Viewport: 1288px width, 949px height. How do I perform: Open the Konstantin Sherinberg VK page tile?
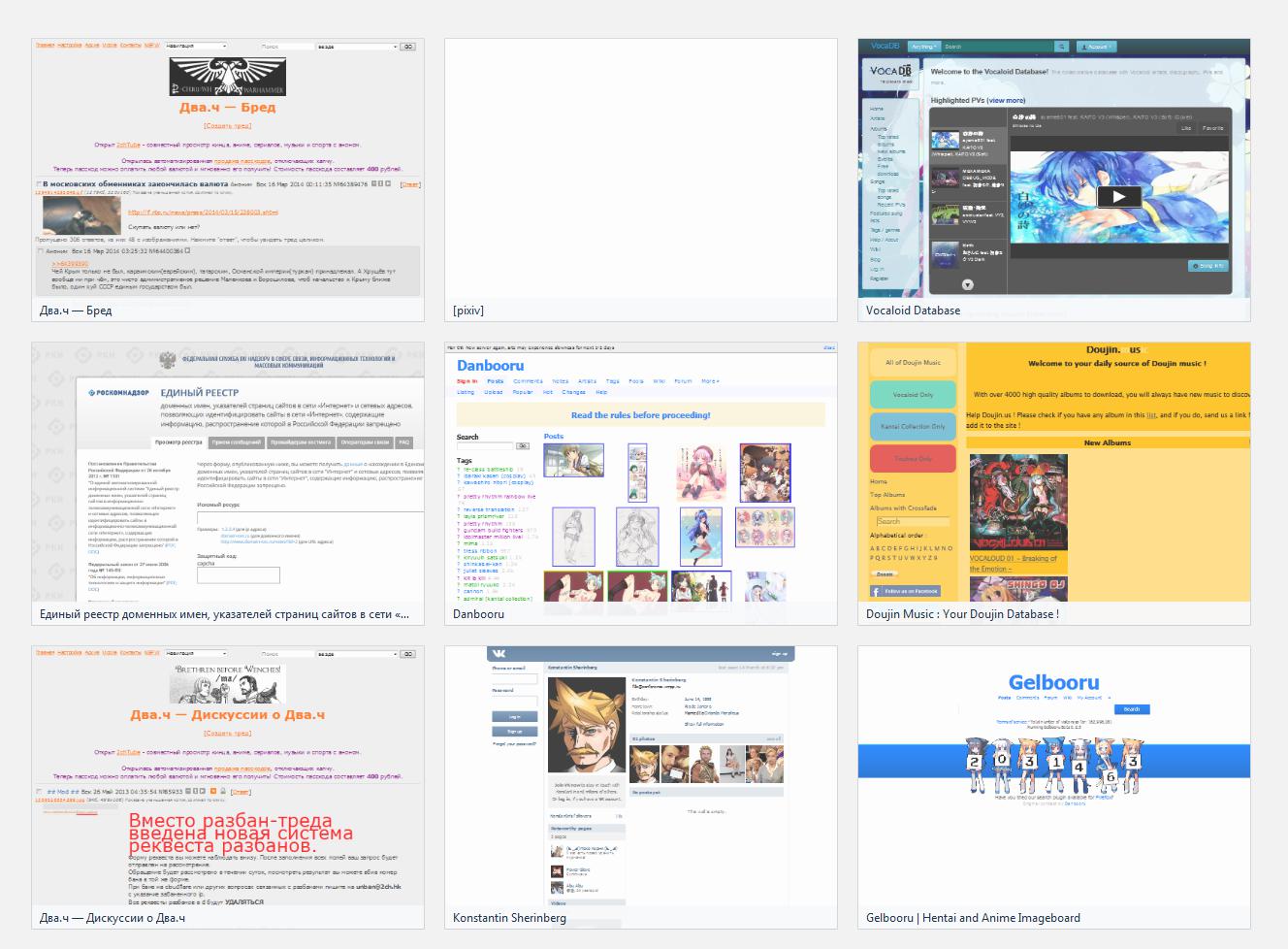click(641, 787)
